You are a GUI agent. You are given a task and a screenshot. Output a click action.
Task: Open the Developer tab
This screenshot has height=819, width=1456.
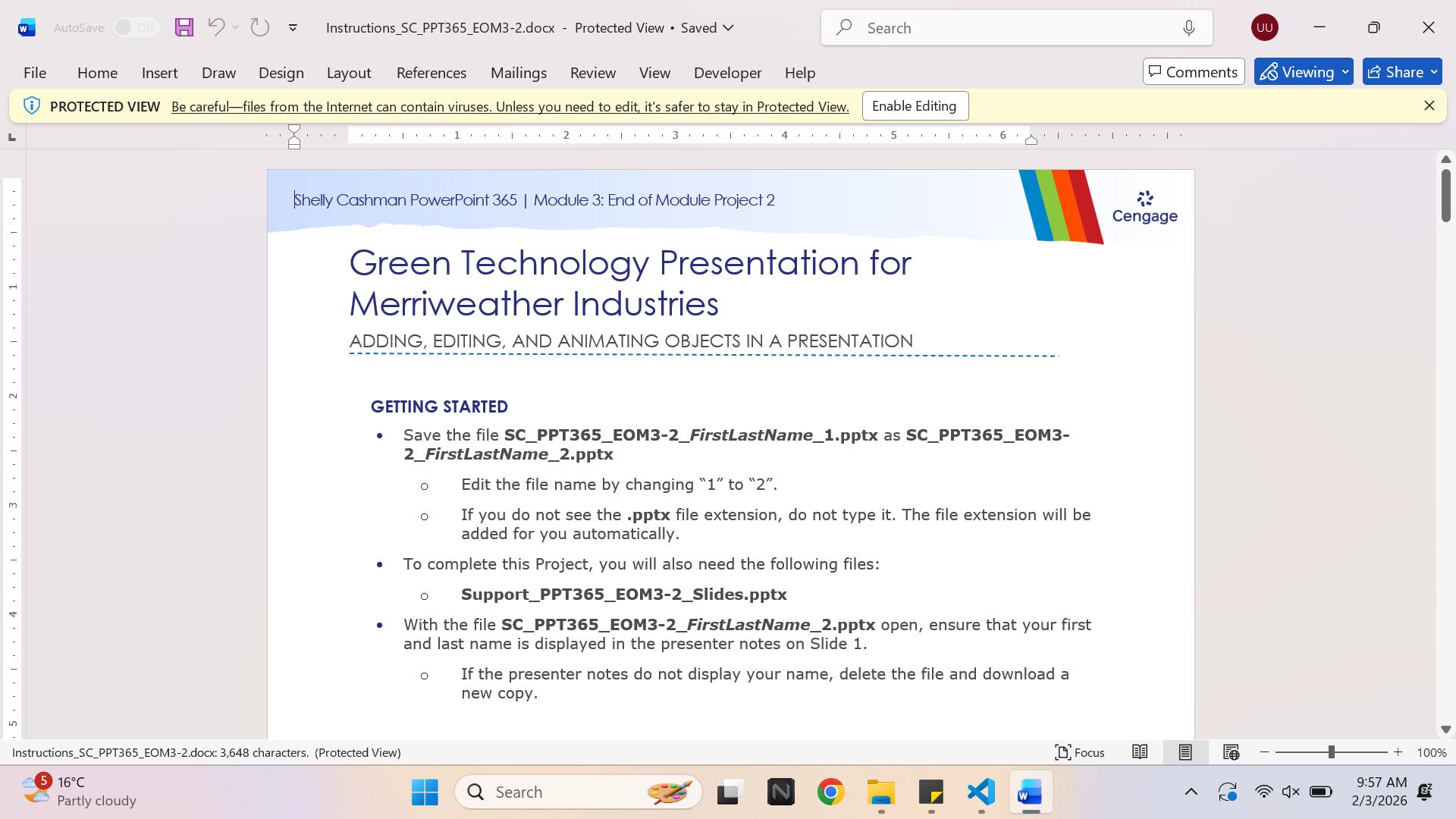727,73
